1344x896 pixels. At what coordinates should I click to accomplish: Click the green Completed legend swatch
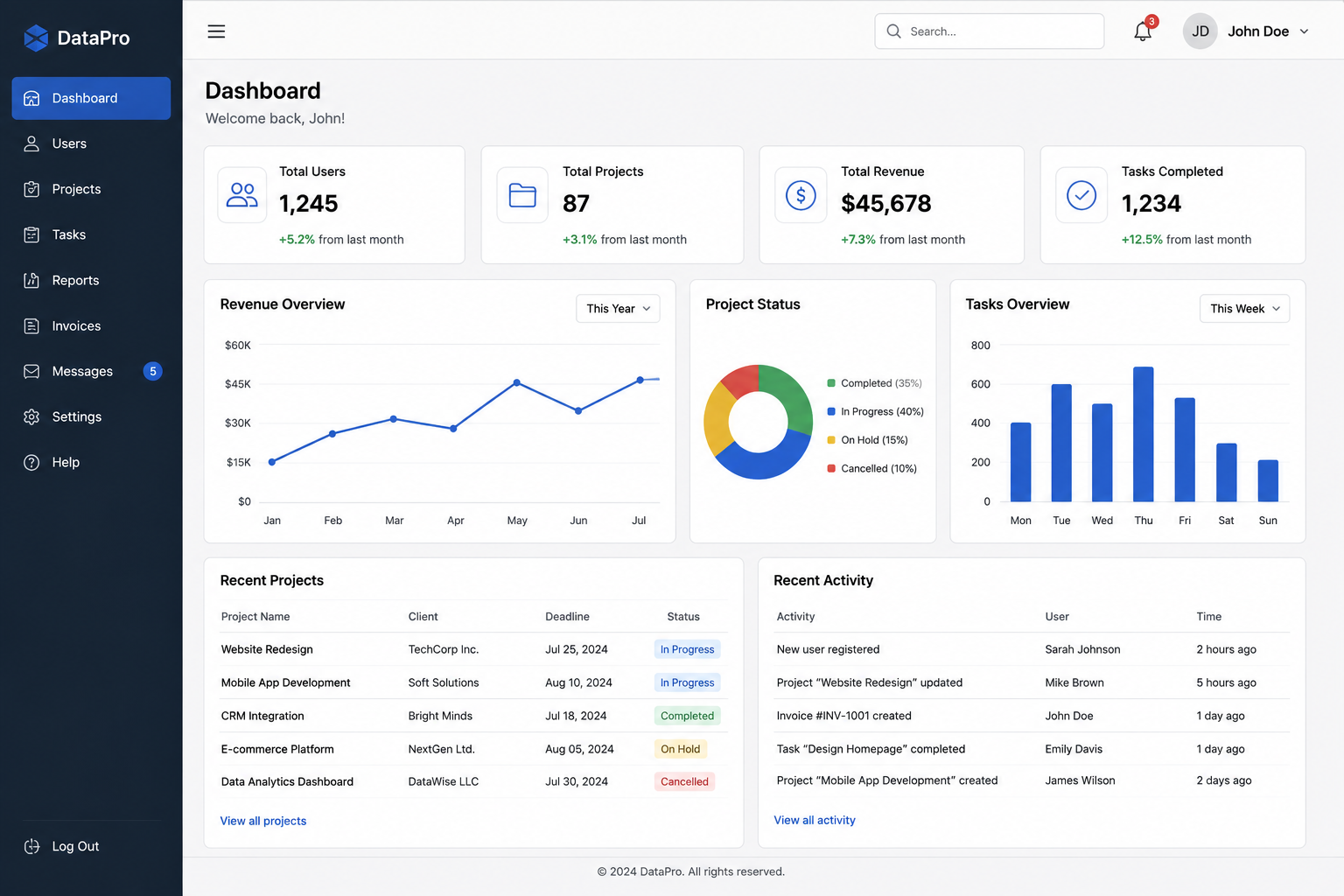(x=831, y=383)
